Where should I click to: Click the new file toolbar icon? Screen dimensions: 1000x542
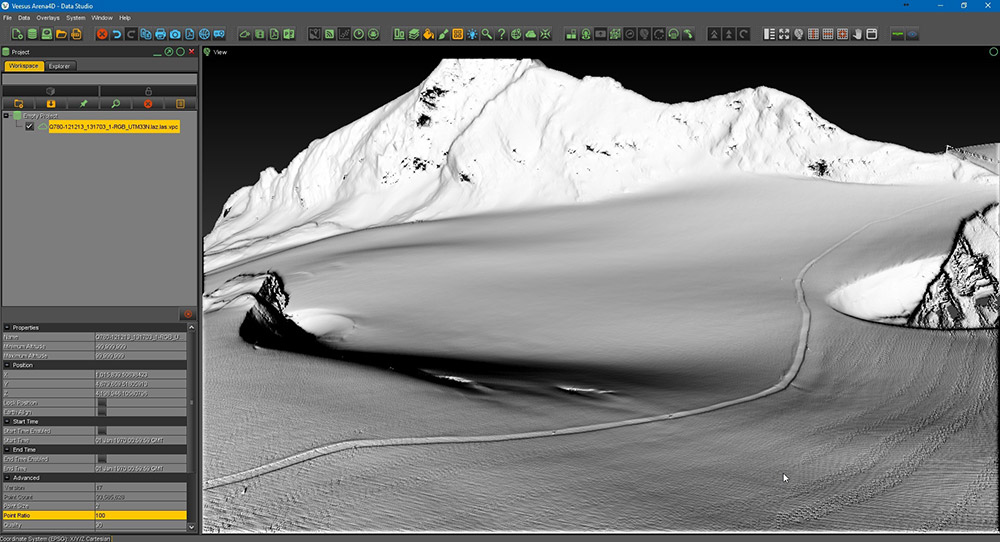tap(17, 34)
